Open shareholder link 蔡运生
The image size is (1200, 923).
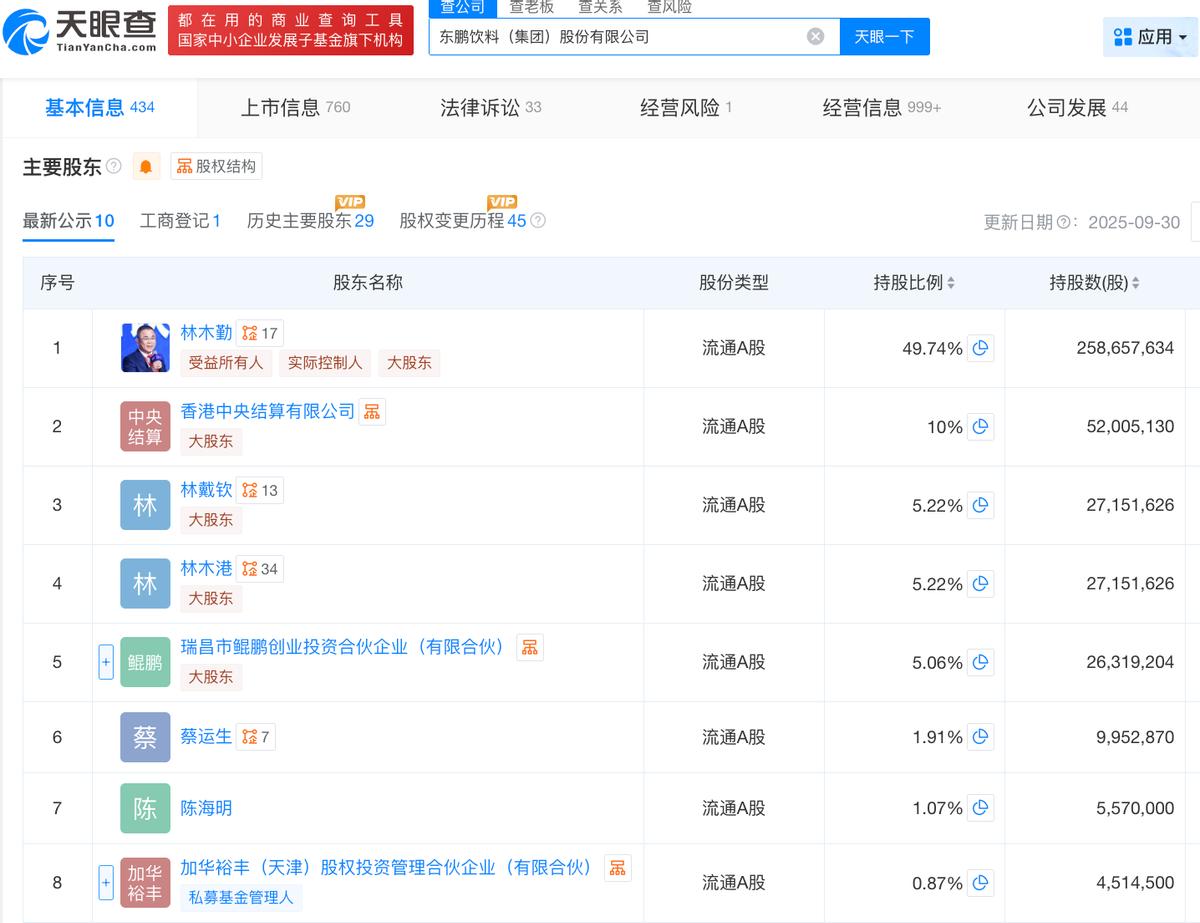pos(206,736)
